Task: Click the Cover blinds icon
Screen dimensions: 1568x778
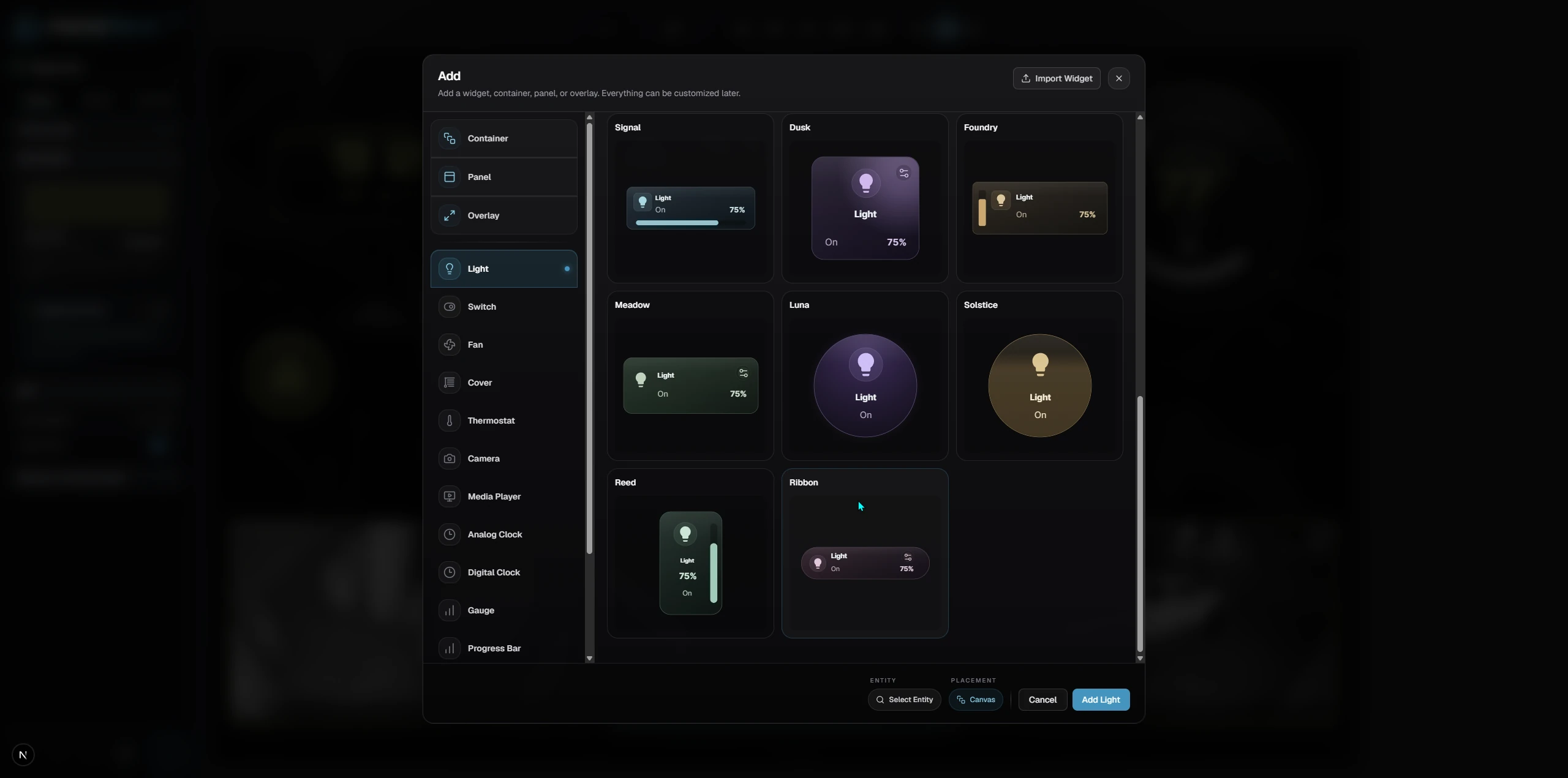Action: coord(450,383)
